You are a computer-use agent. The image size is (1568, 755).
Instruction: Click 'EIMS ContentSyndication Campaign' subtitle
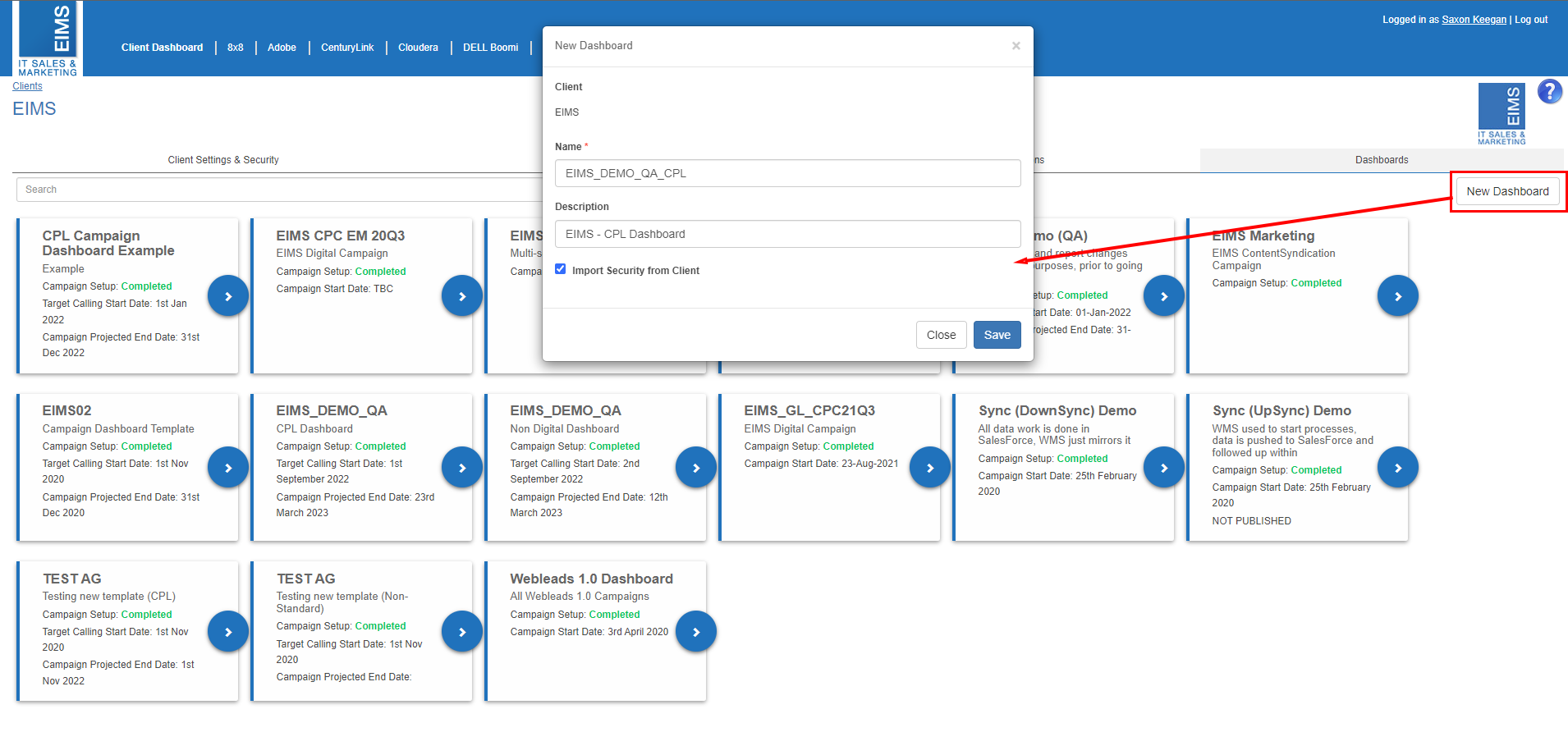coord(1274,259)
